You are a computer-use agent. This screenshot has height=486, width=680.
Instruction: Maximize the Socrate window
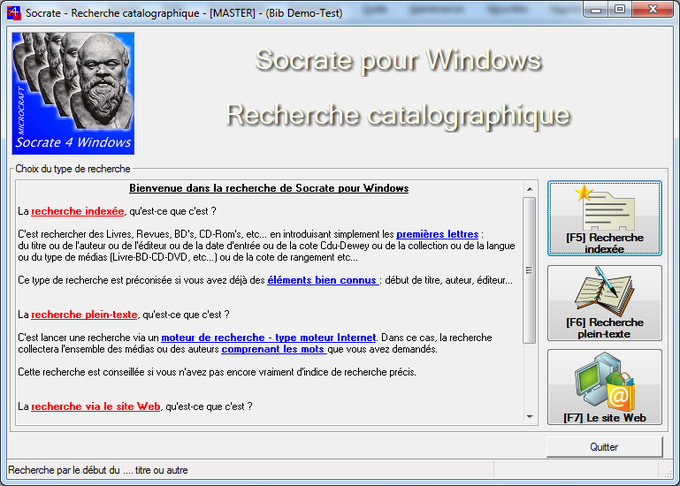620,10
